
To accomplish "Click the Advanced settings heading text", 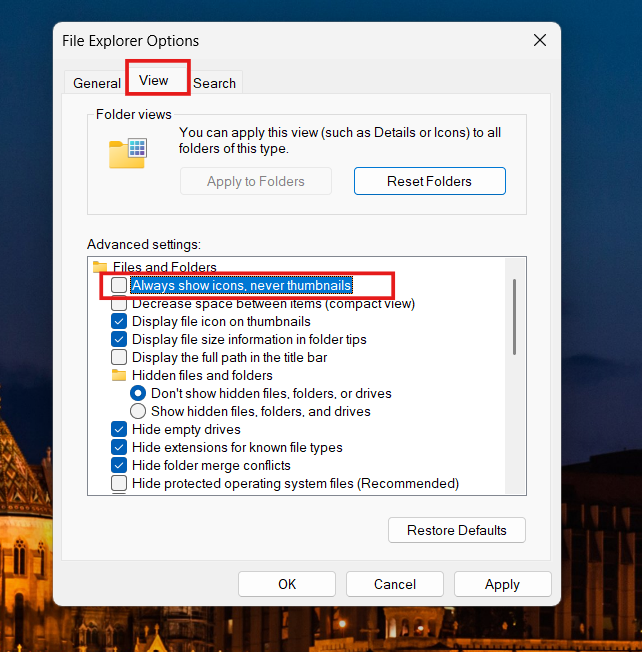I will [x=144, y=244].
